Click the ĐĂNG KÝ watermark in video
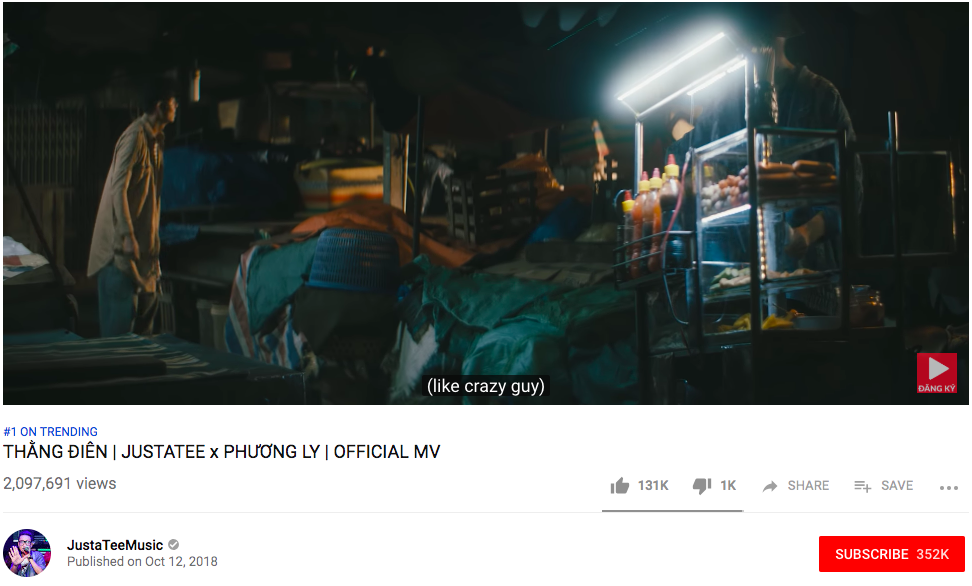The height and width of the screenshot is (586, 972). 937,373
